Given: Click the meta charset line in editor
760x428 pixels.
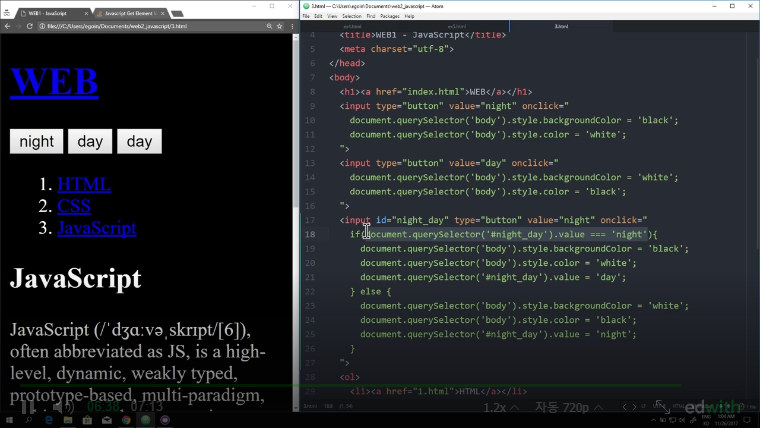Looking at the screenshot, I should (x=396, y=49).
